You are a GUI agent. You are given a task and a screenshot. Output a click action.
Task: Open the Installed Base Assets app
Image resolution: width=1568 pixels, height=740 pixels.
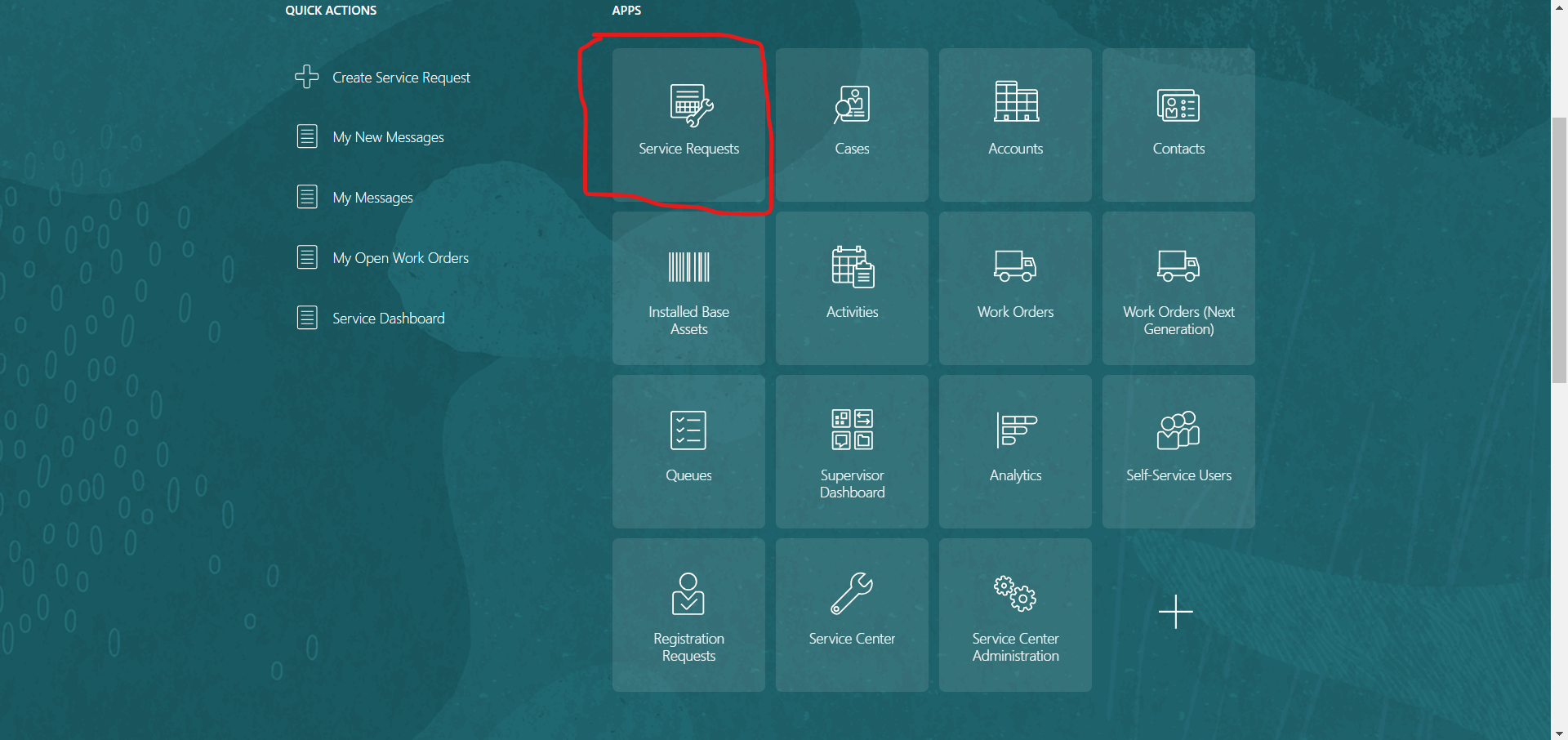click(x=688, y=288)
